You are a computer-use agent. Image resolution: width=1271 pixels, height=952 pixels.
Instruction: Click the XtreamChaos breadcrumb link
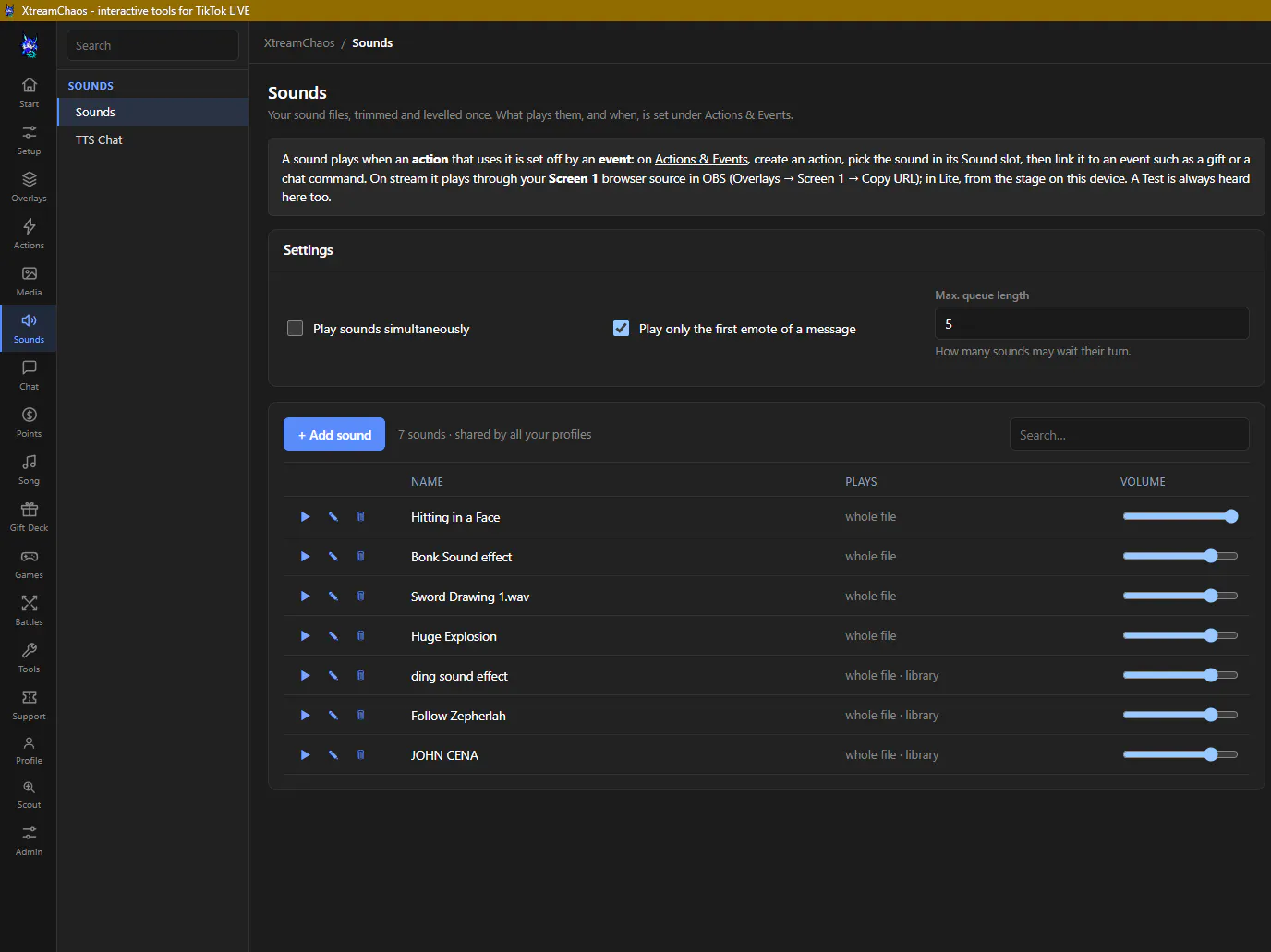coord(299,43)
